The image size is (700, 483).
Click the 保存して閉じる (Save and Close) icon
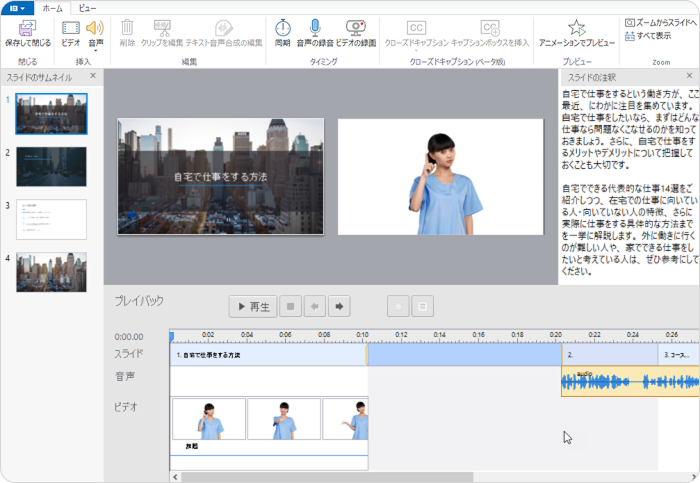[27, 28]
